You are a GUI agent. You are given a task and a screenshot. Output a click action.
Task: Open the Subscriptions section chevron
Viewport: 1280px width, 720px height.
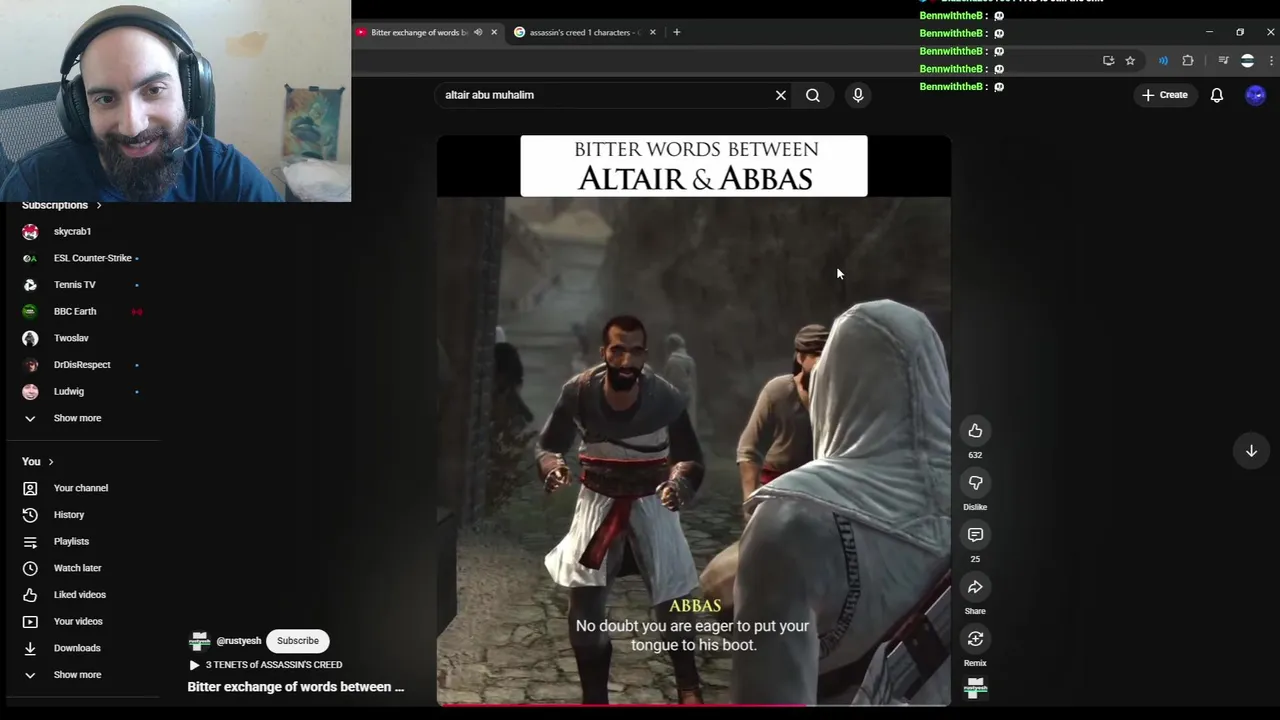[x=98, y=205]
